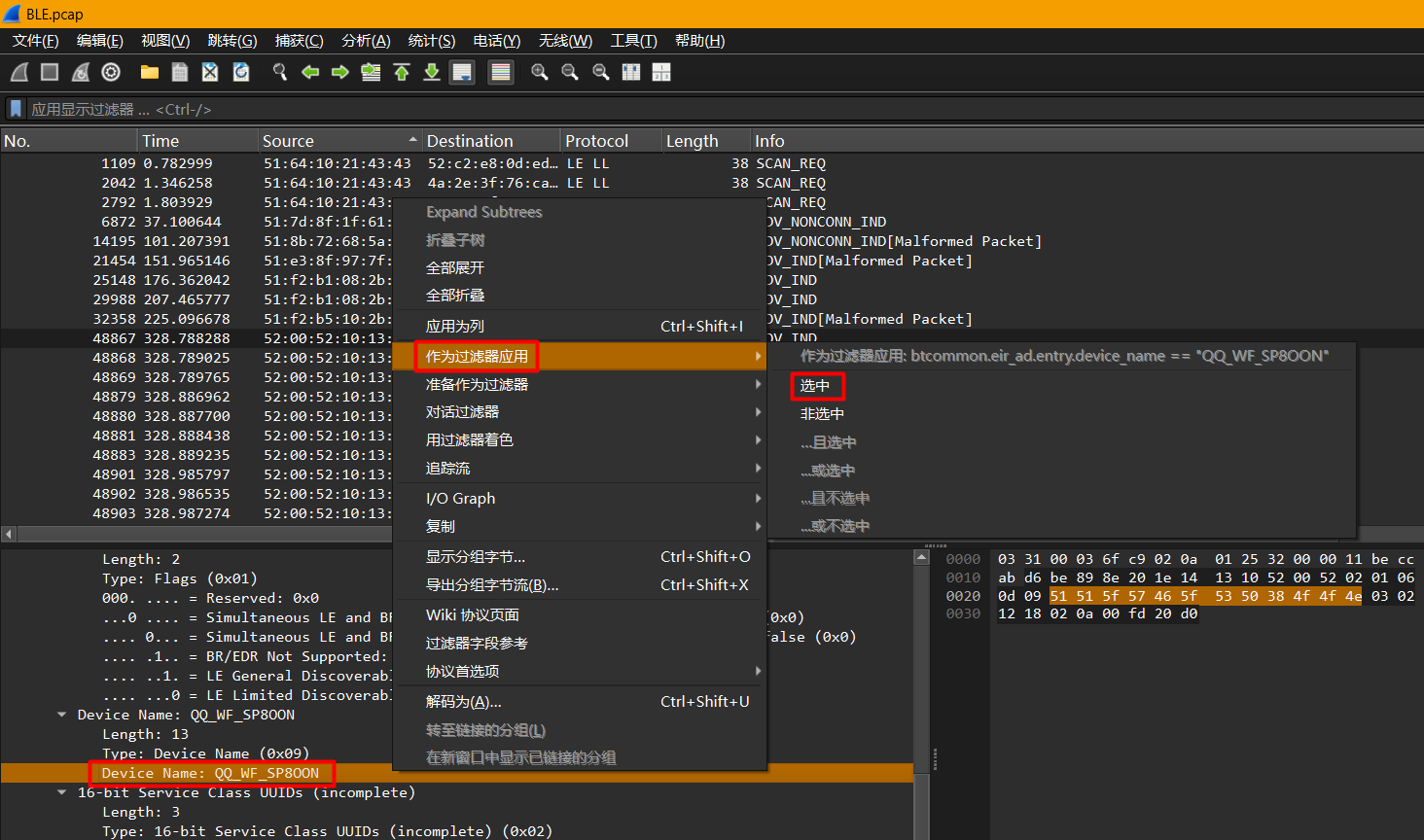Click the capture options gear icon

tap(111, 72)
